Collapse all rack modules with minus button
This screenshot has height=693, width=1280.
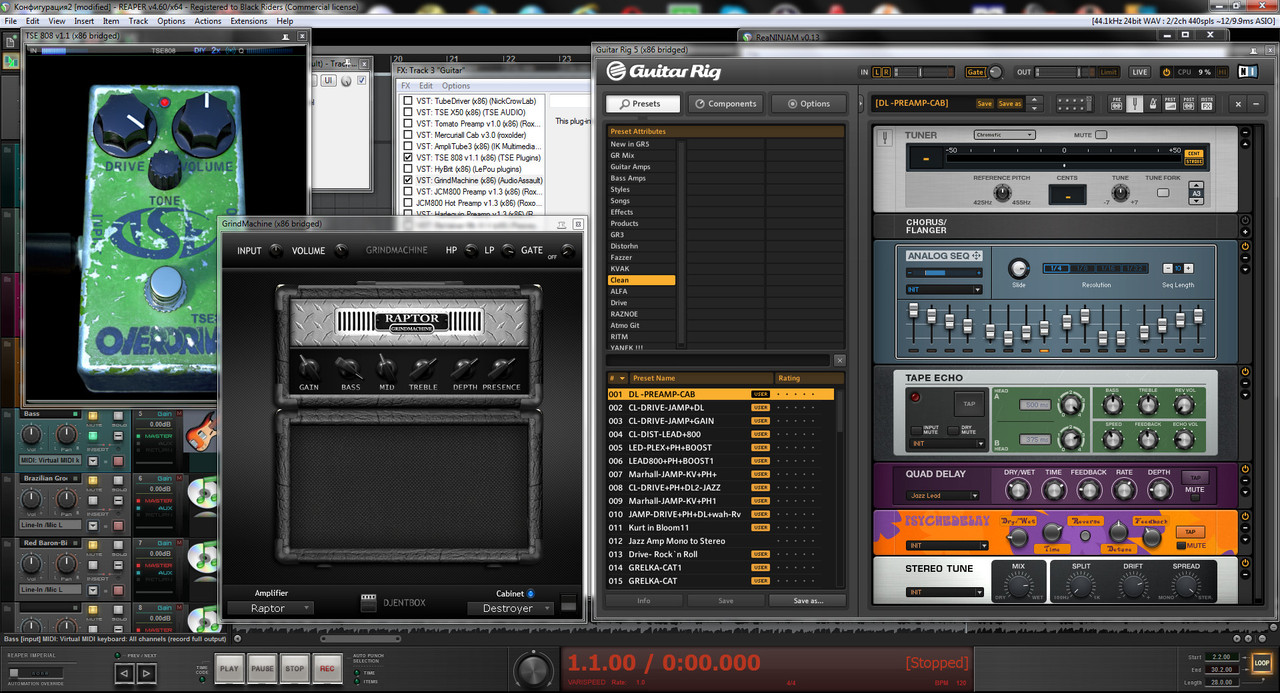pos(1256,104)
